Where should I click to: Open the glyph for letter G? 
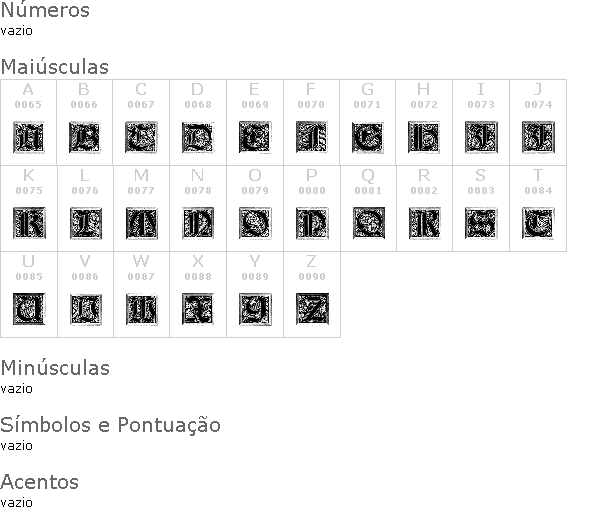tap(368, 137)
